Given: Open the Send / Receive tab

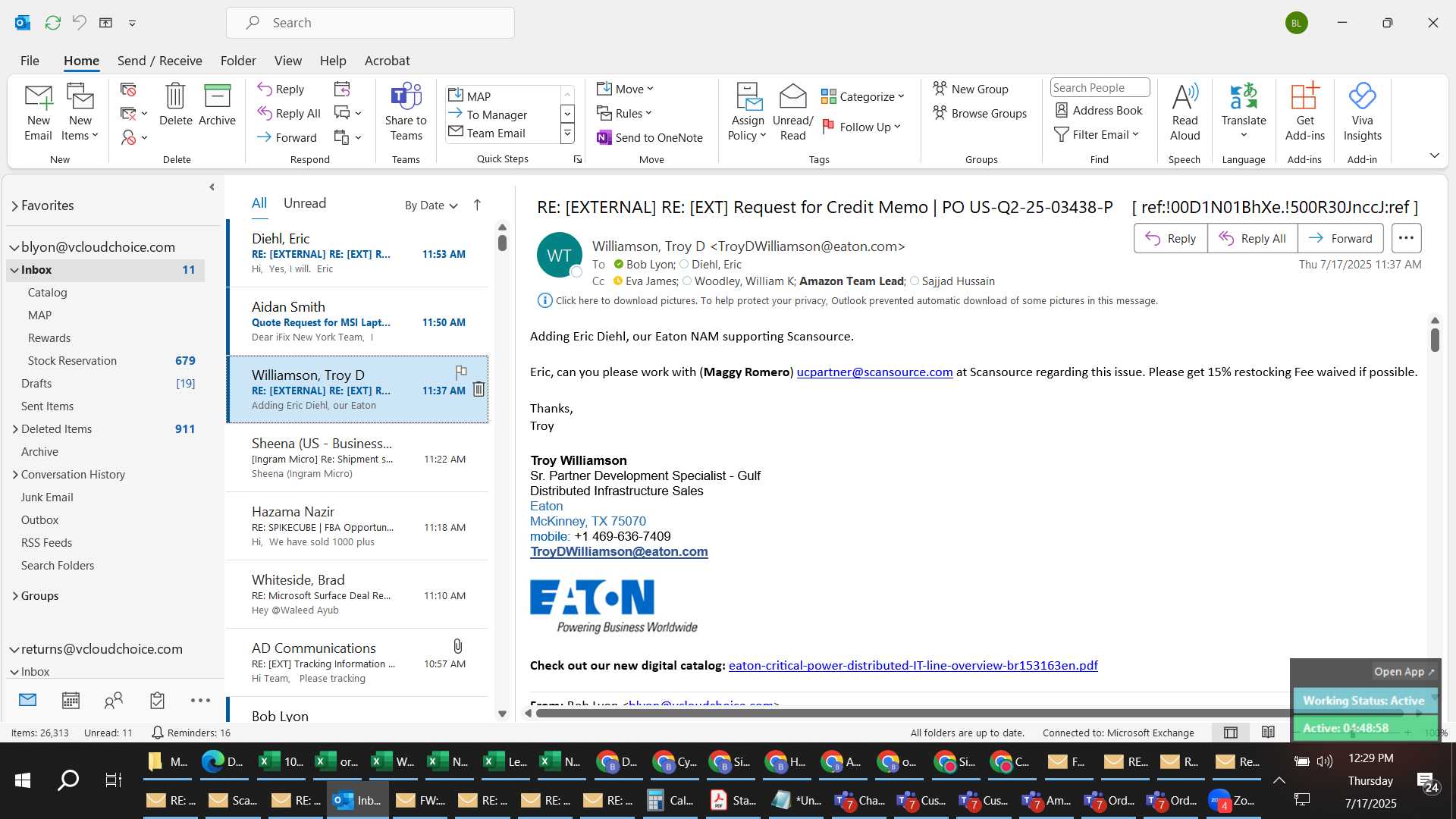Looking at the screenshot, I should [x=159, y=61].
